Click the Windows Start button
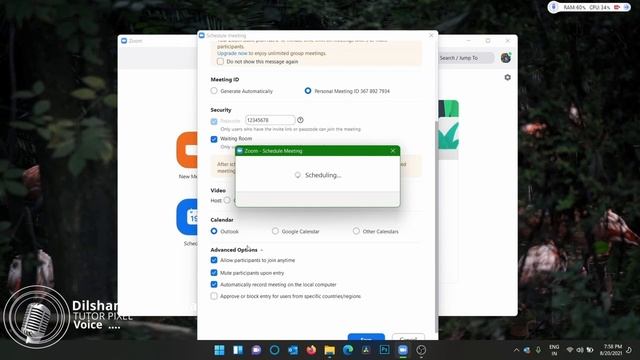This screenshot has height=360, width=640. click(219, 350)
